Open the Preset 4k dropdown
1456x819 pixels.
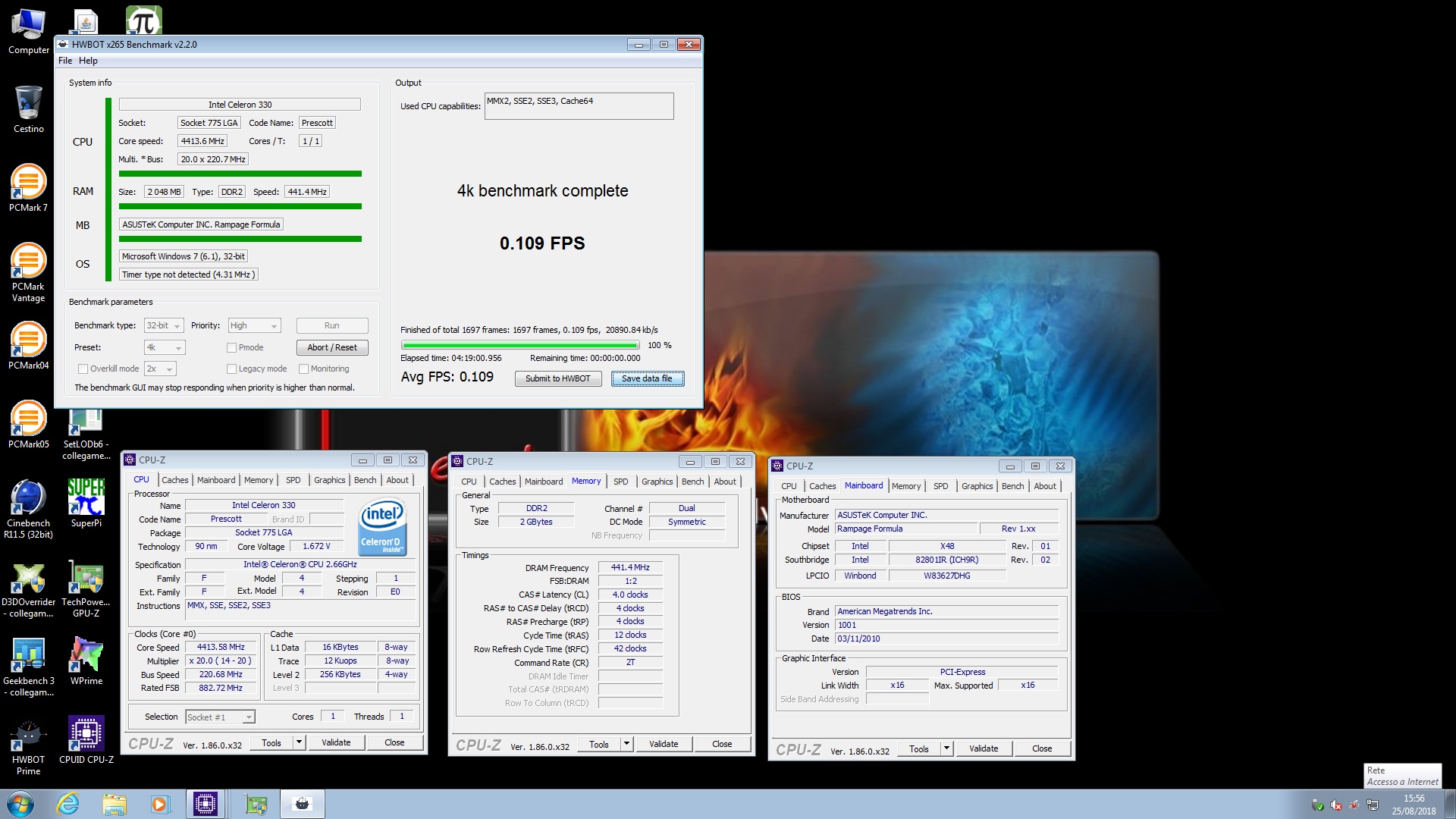164,347
